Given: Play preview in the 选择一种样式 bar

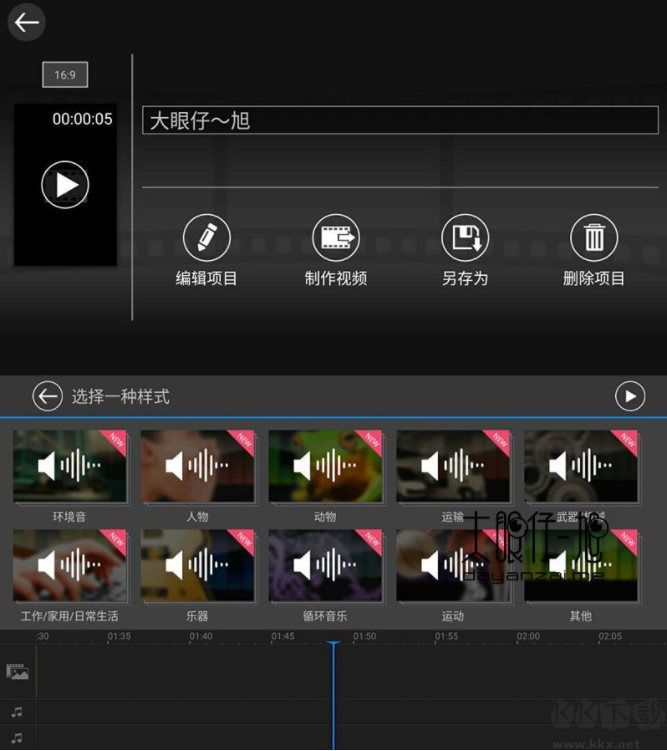Looking at the screenshot, I should 630,396.
